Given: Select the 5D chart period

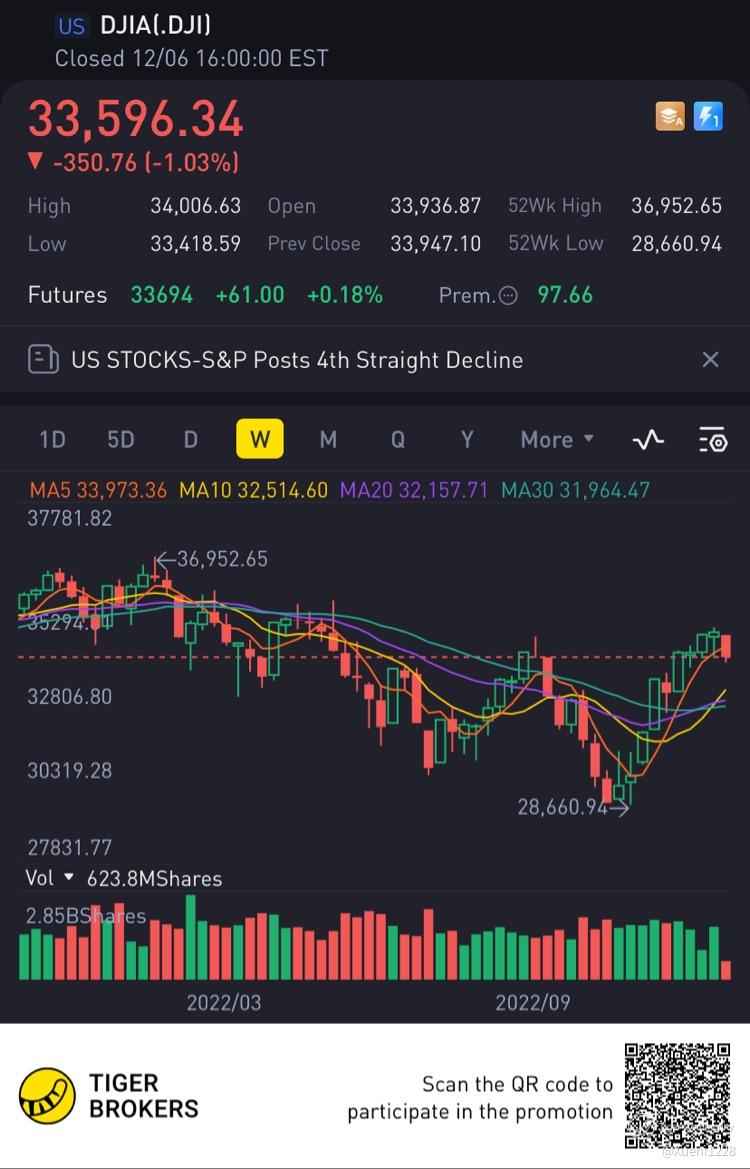Looking at the screenshot, I should 120,439.
